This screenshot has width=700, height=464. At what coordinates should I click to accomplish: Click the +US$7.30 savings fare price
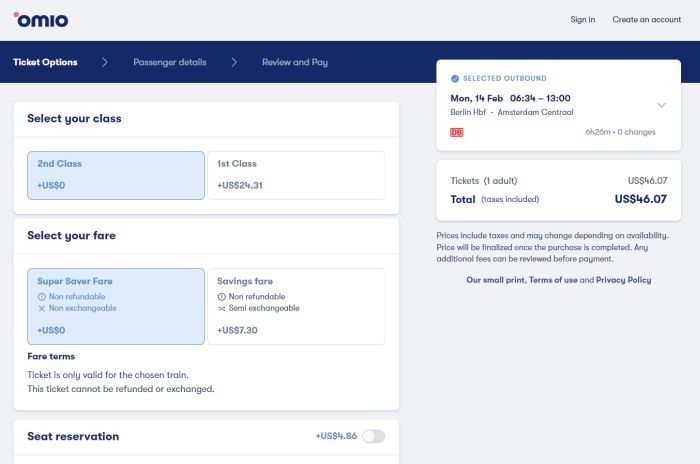point(237,330)
